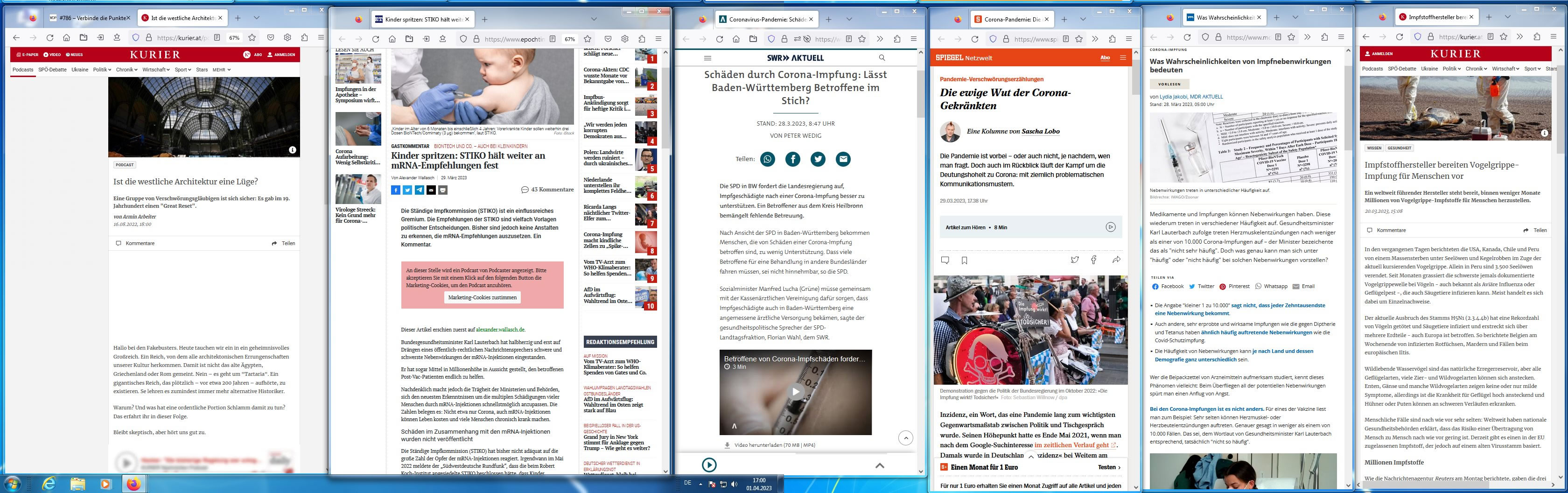Open new tab in SWR window
Screen dimensions: 1568x493
click(x=827, y=20)
